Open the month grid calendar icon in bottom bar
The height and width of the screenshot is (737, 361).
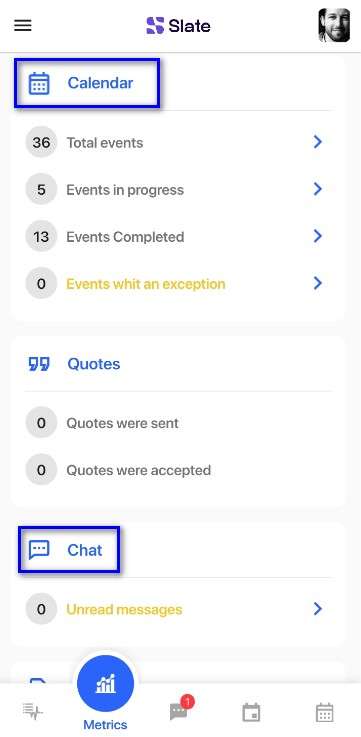pos(324,712)
